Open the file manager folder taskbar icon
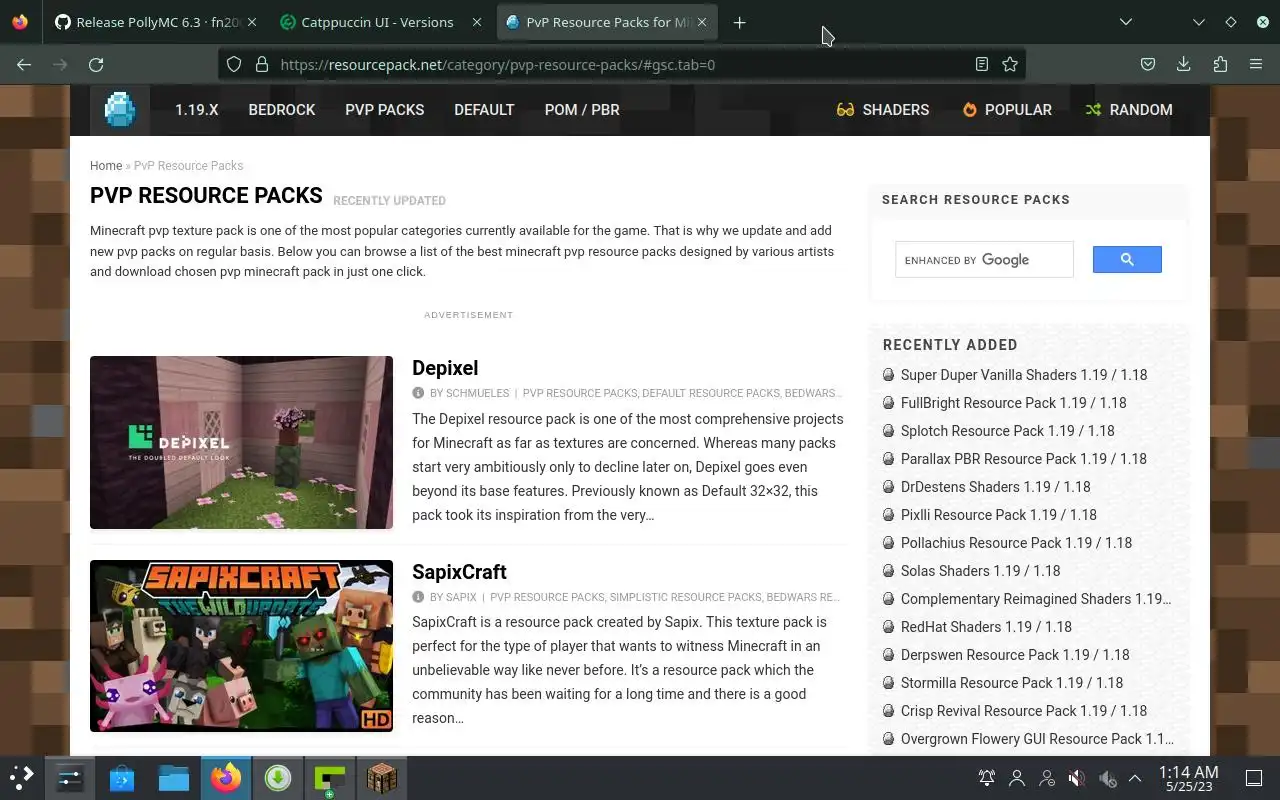1280x800 pixels. (x=174, y=777)
